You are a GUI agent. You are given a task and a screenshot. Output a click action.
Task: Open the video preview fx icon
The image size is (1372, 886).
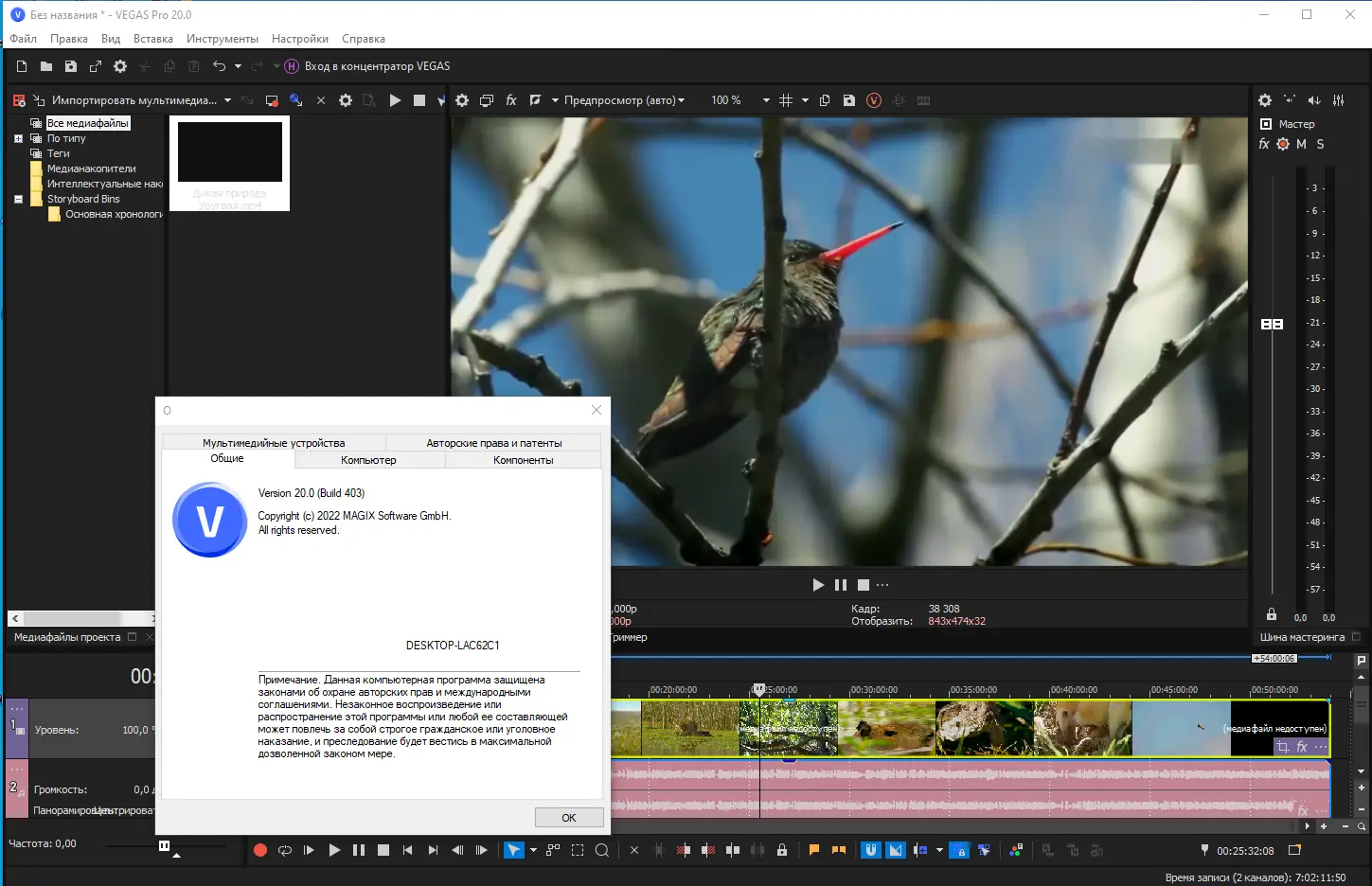(511, 100)
